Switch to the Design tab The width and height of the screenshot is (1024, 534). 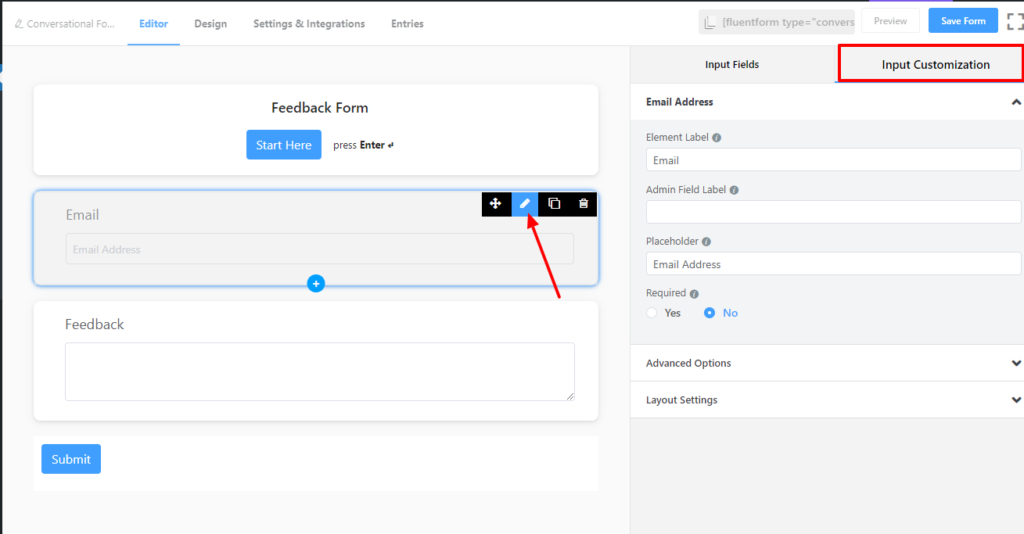210,24
